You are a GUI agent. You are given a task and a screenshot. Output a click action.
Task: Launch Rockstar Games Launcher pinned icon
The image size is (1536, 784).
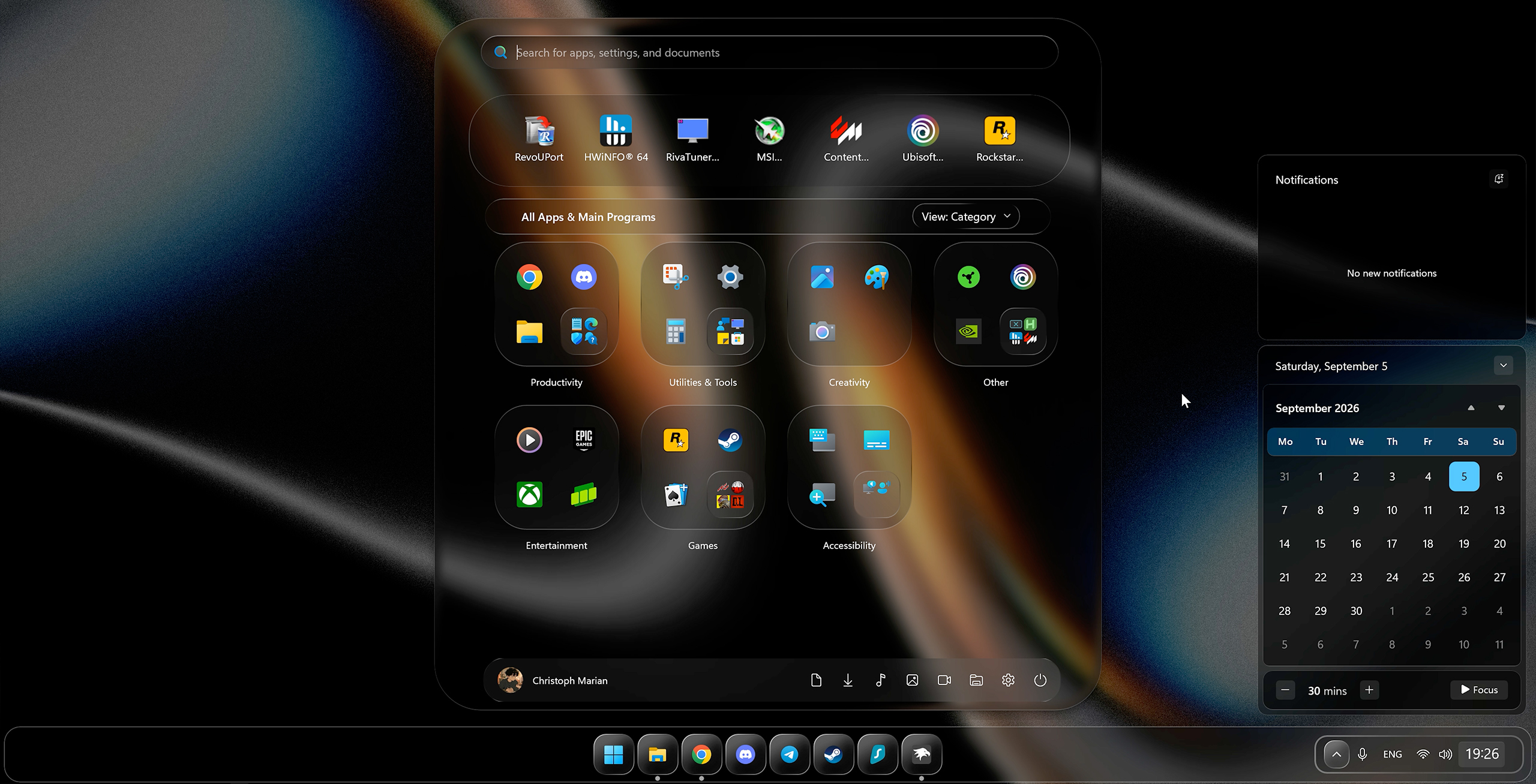point(1000,139)
